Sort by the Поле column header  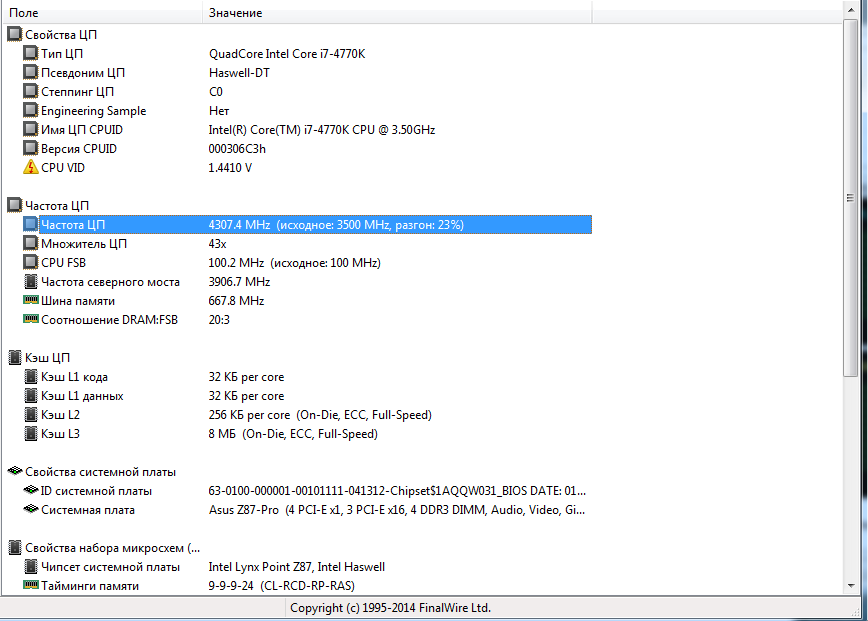(102, 13)
